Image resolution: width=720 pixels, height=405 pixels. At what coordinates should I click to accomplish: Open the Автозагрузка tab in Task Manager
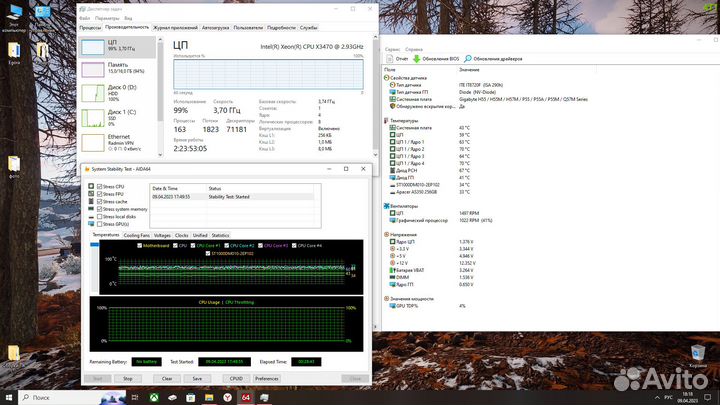point(215,28)
